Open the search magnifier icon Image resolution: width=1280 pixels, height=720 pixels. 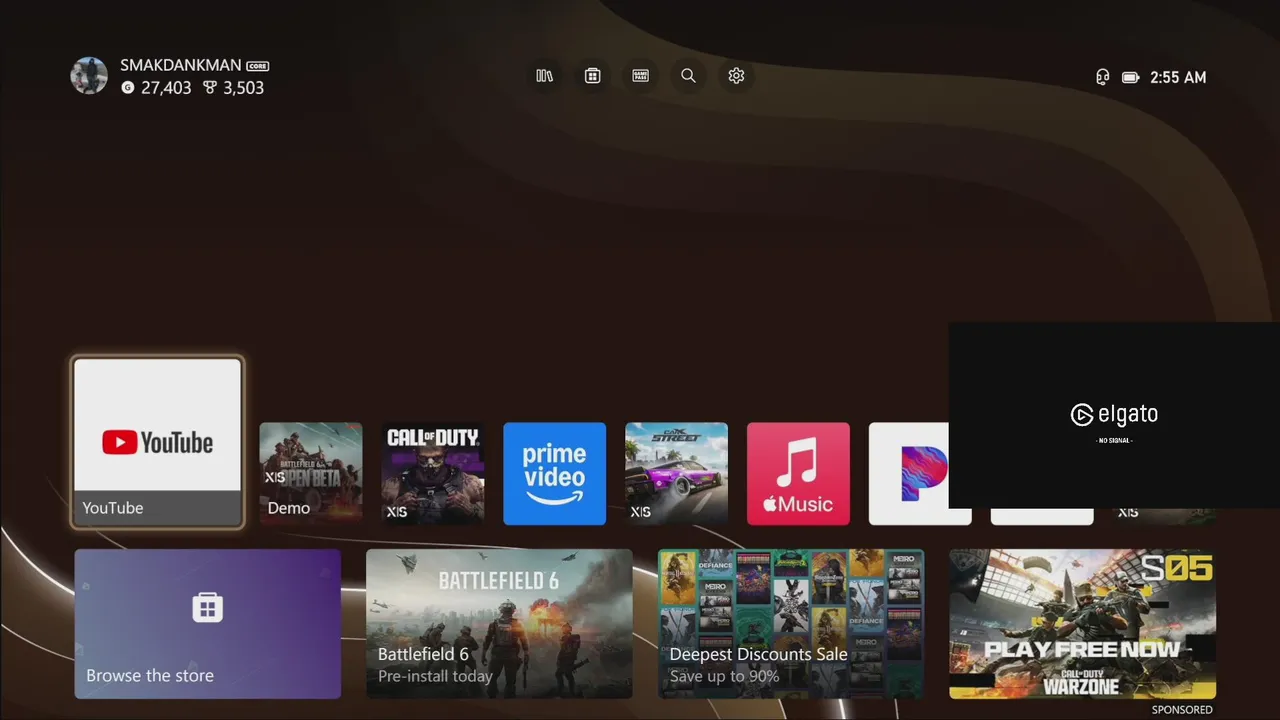tap(689, 76)
